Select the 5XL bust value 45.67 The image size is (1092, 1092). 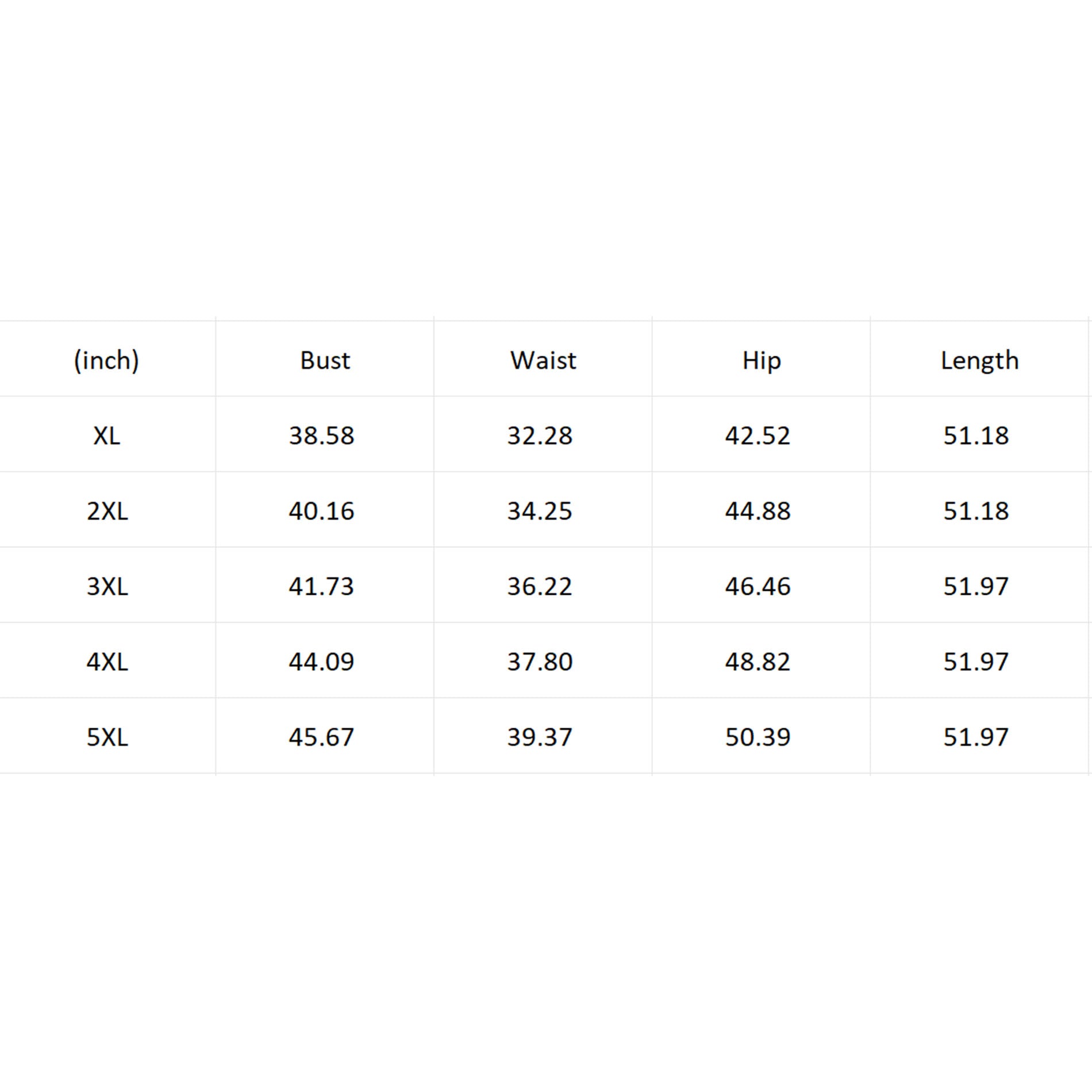321,737
